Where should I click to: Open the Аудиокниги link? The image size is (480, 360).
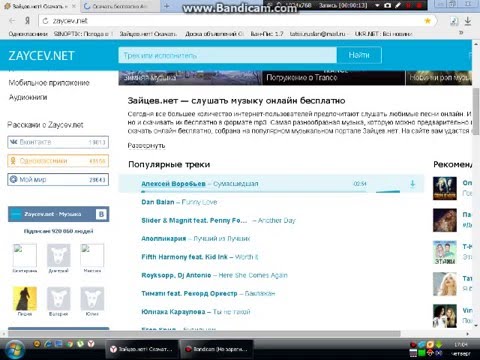coord(28,97)
